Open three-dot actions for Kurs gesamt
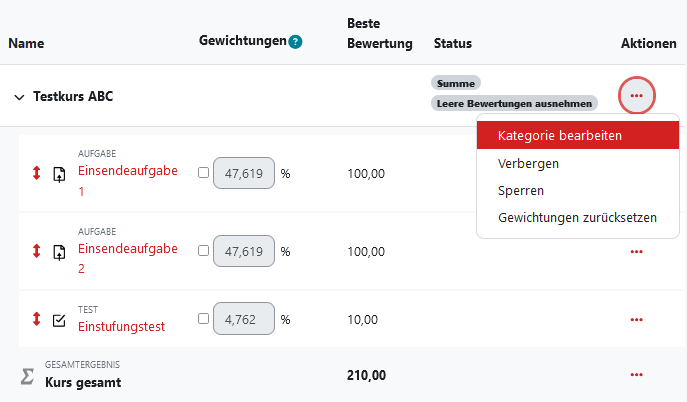Image resolution: width=687 pixels, height=402 pixels. pos(636,374)
